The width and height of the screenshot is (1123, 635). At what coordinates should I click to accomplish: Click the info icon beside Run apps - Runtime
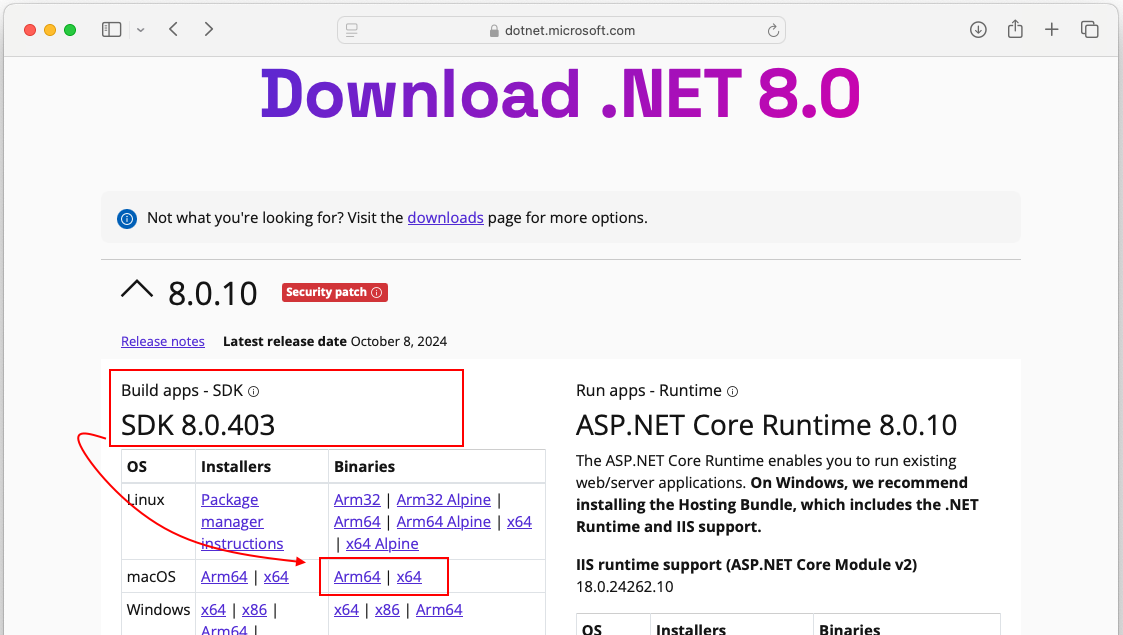732,391
